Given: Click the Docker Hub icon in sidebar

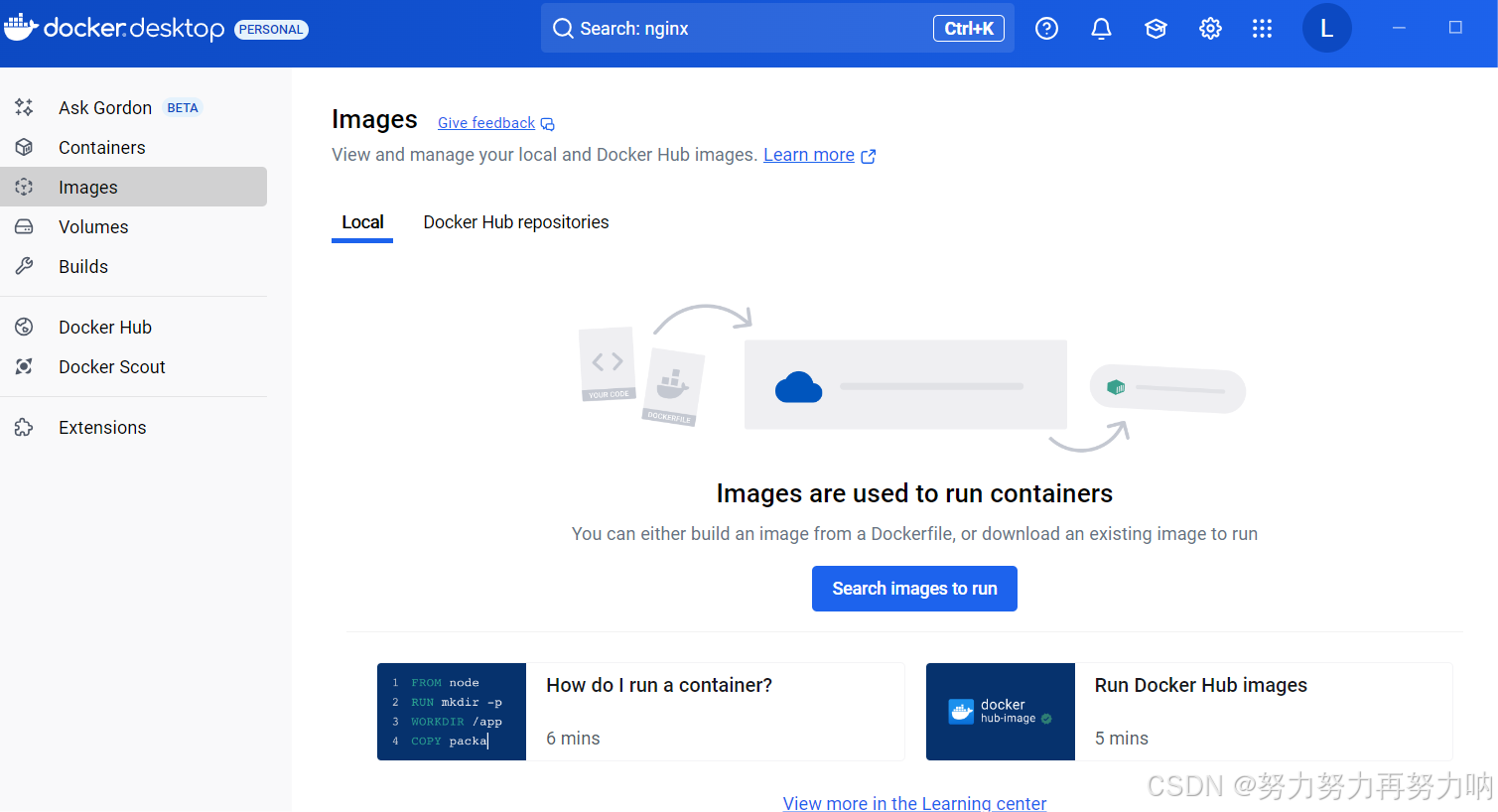Looking at the screenshot, I should (x=24, y=327).
